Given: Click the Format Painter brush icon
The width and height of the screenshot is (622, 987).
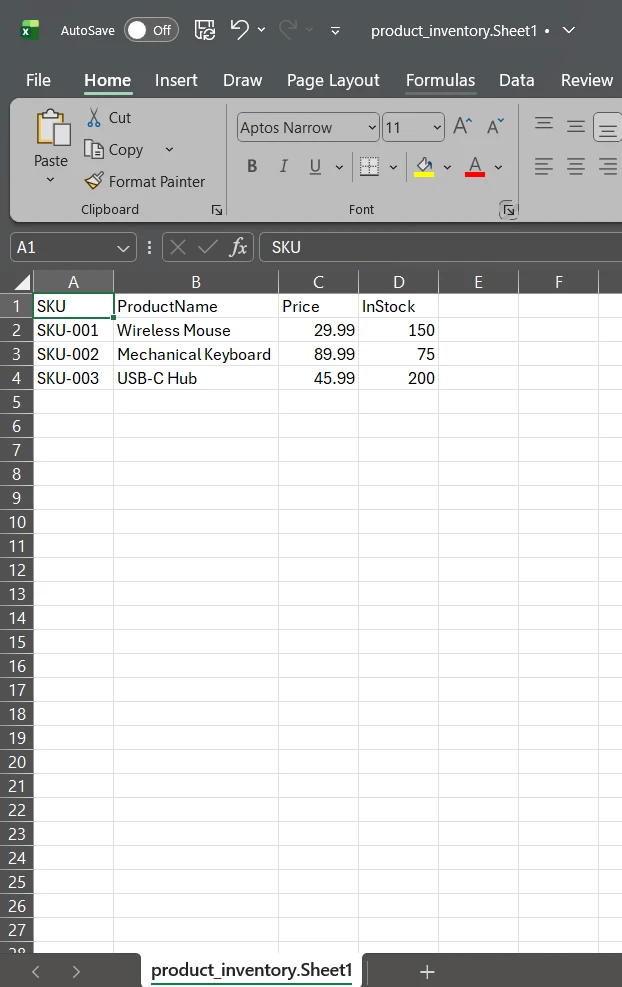Looking at the screenshot, I should click(94, 181).
